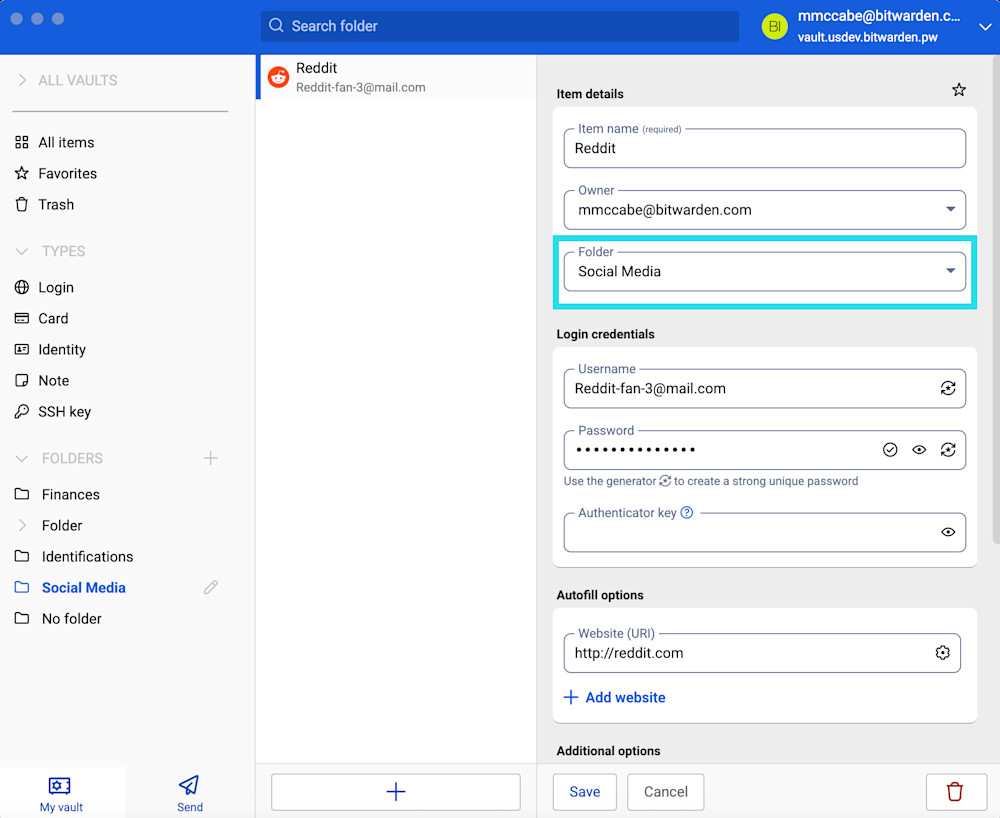This screenshot has height=818, width=1000.
Task: Open the Owner dropdown
Action: 950,210
